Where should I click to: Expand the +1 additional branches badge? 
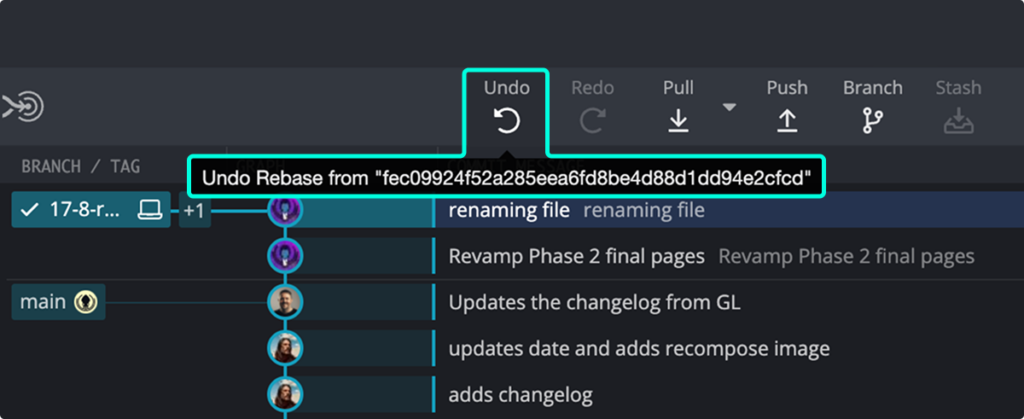pos(194,210)
